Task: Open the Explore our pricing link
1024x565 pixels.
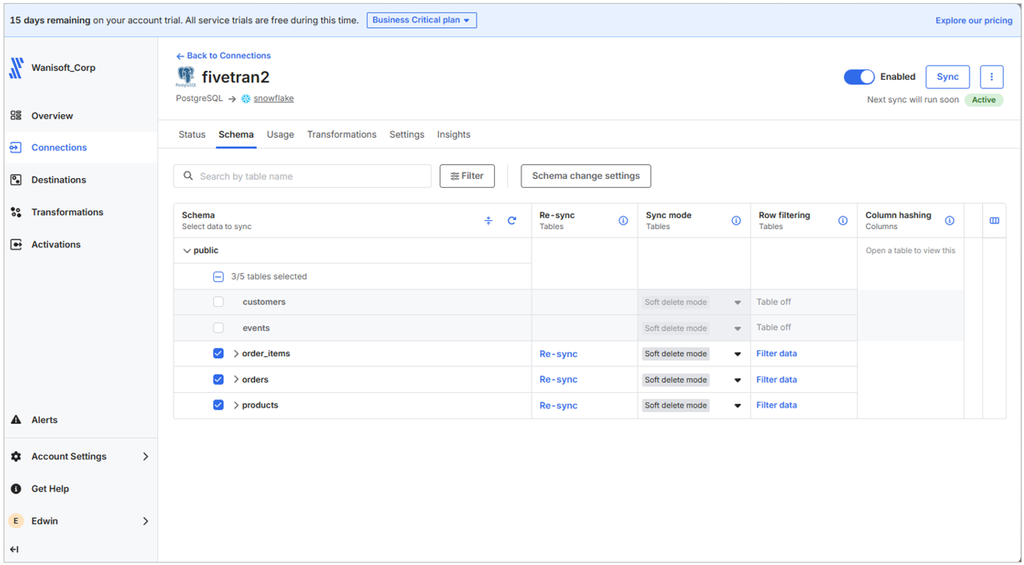Action: [x=974, y=20]
